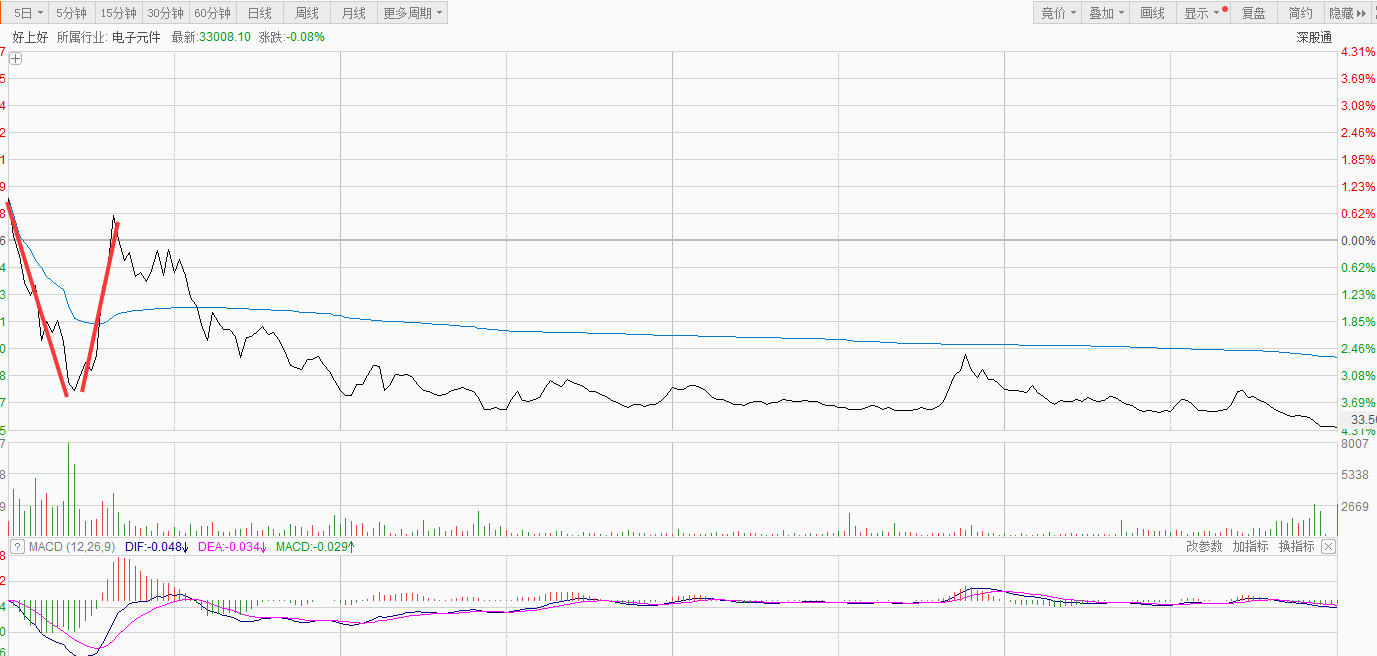Click 加指标 to add an indicator
1377x656 pixels.
click(1250, 547)
